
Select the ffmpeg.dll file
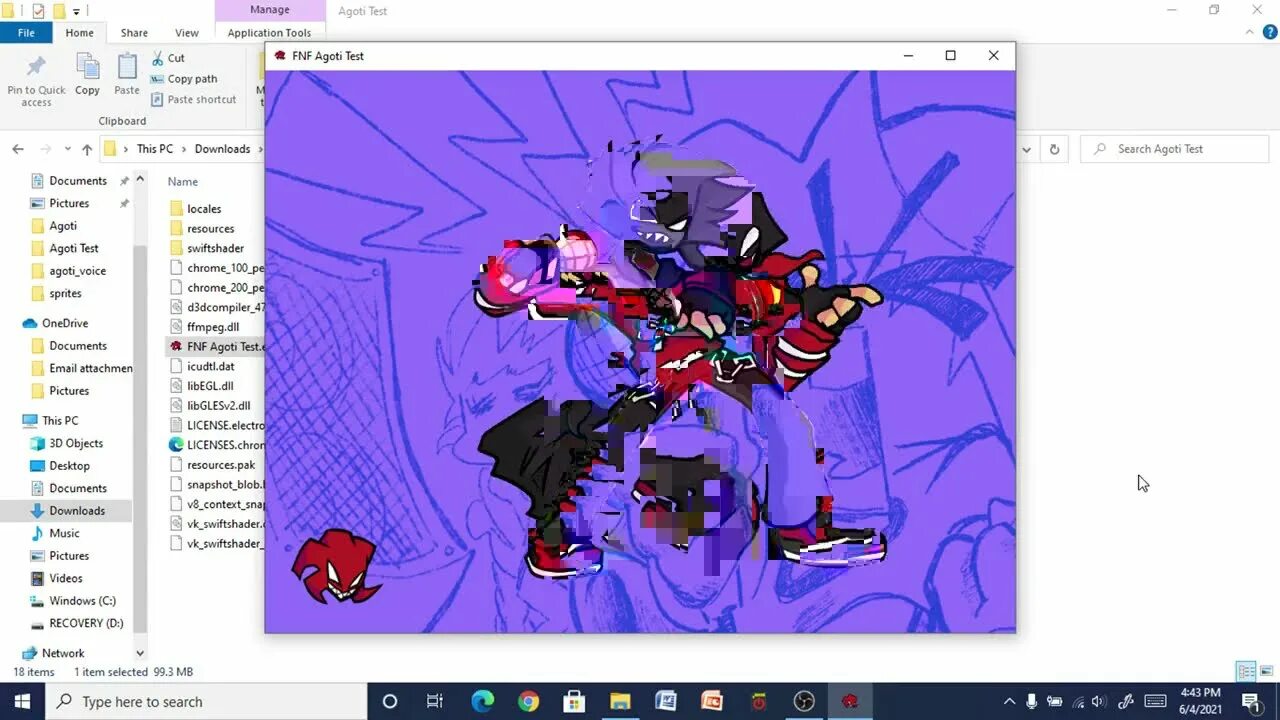pos(213,327)
